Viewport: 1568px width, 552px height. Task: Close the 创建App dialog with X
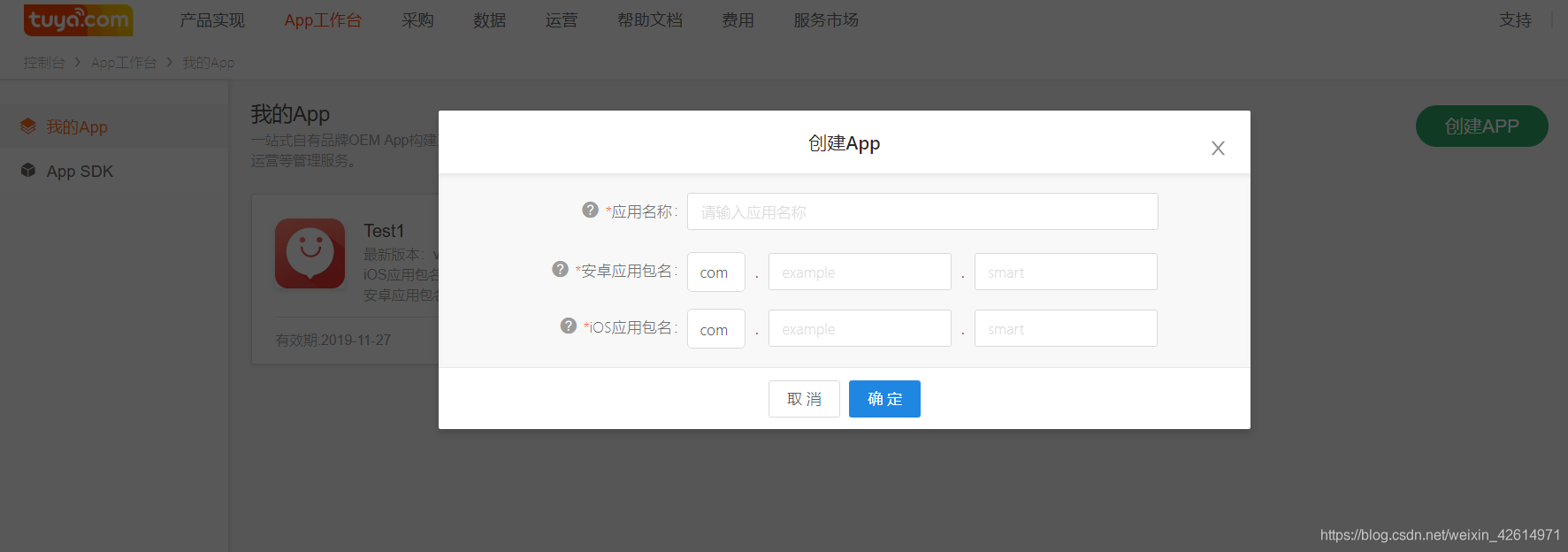(1218, 149)
